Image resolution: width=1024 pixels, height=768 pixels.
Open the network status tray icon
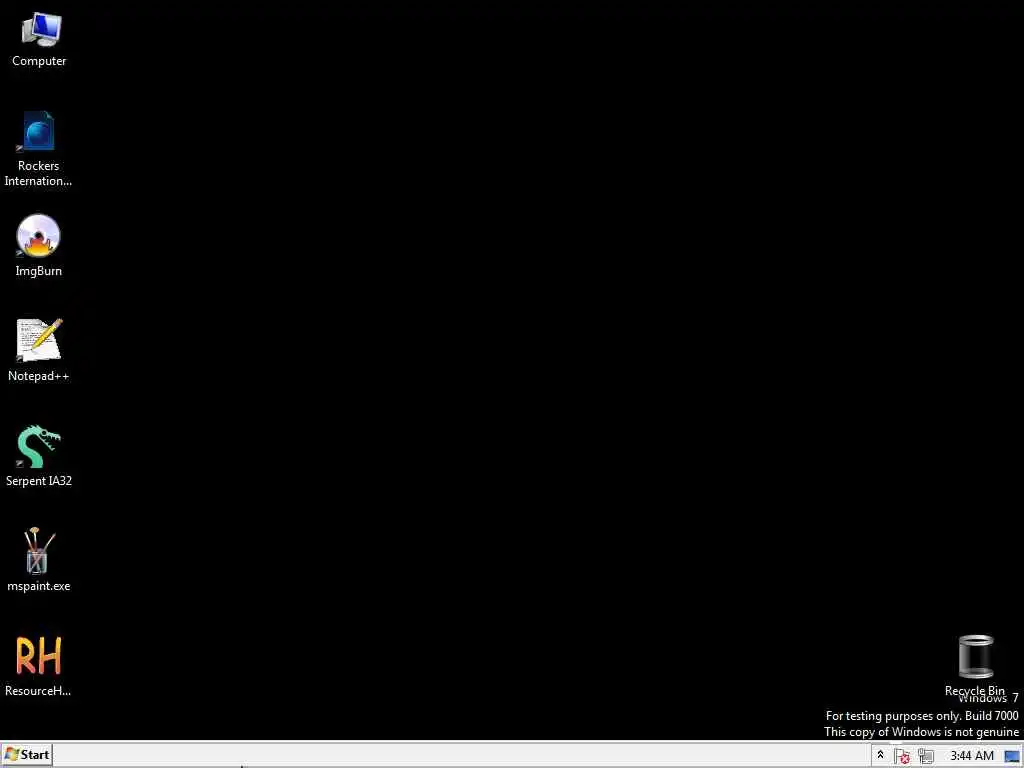926,756
